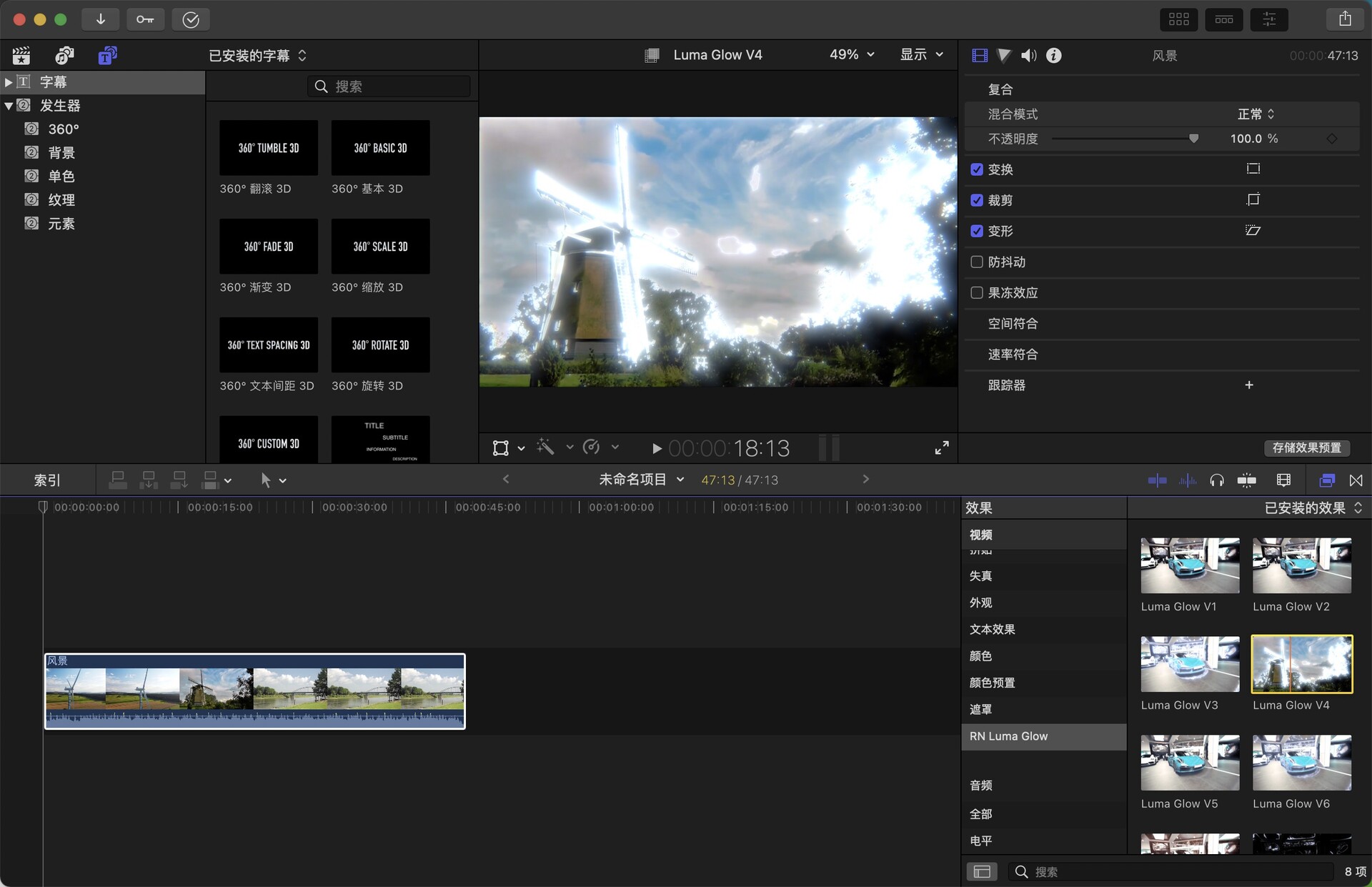Open the enhancement magic wand dropdown

click(570, 447)
